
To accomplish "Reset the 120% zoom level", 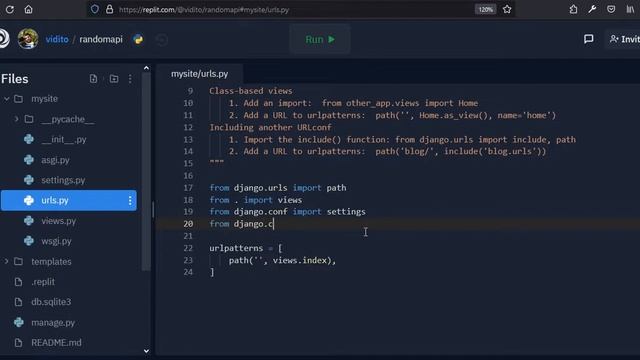I will point(485,9).
